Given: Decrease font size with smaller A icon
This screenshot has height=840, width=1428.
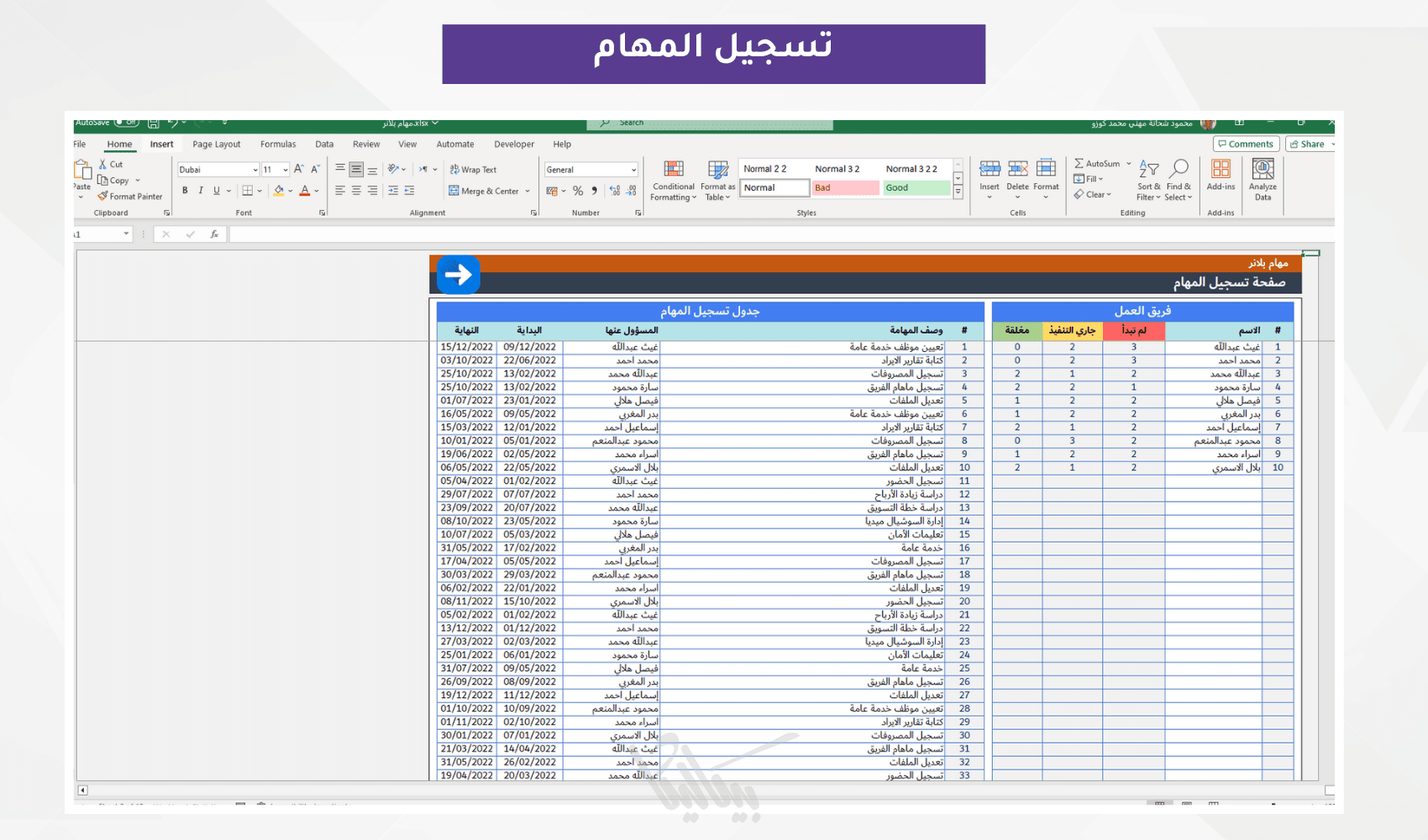Looking at the screenshot, I should pyautogui.click(x=316, y=170).
